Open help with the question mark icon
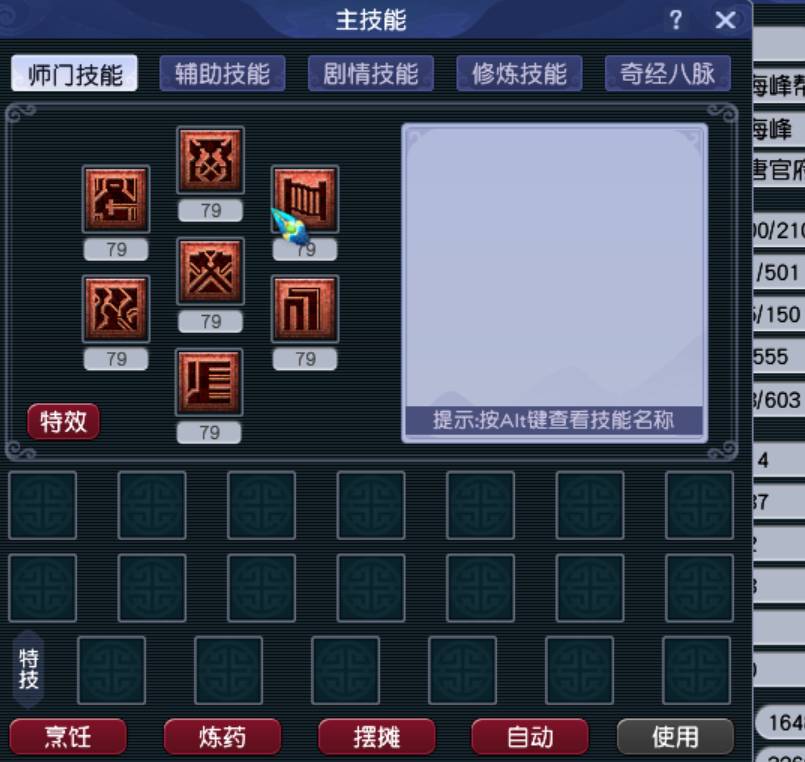Viewport: 805px width, 762px height. 676,21
